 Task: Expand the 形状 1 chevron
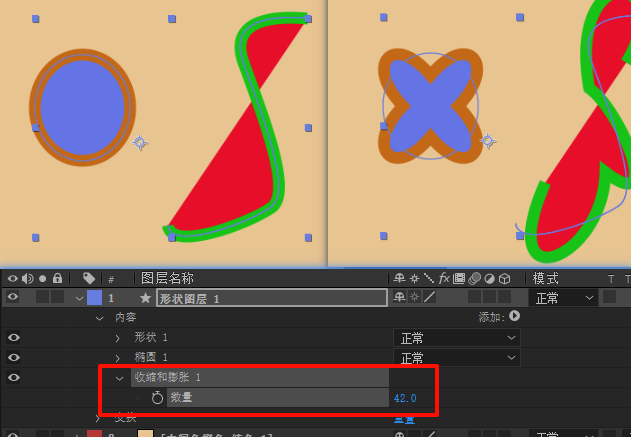point(118,338)
